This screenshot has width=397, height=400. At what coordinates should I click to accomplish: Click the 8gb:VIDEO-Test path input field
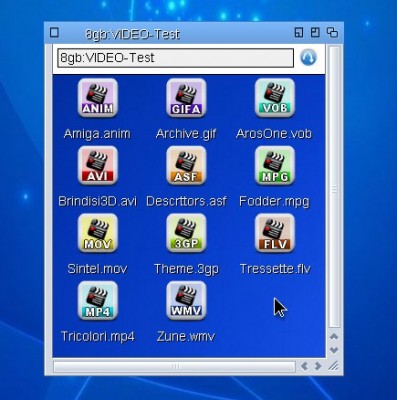point(175,58)
